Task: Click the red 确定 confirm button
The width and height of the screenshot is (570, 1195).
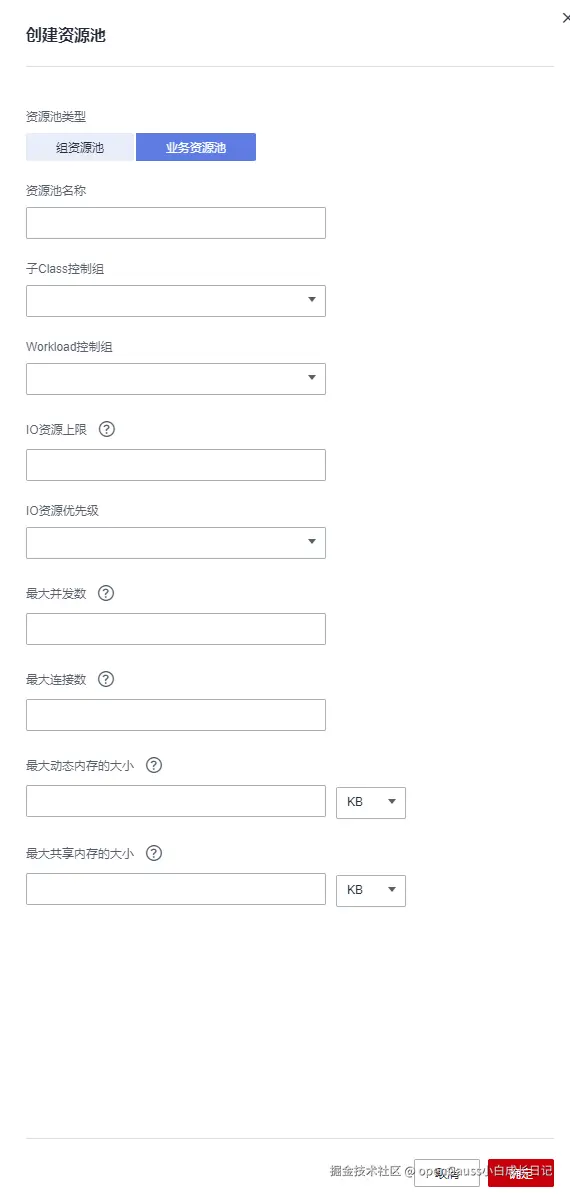Action: (521, 1173)
